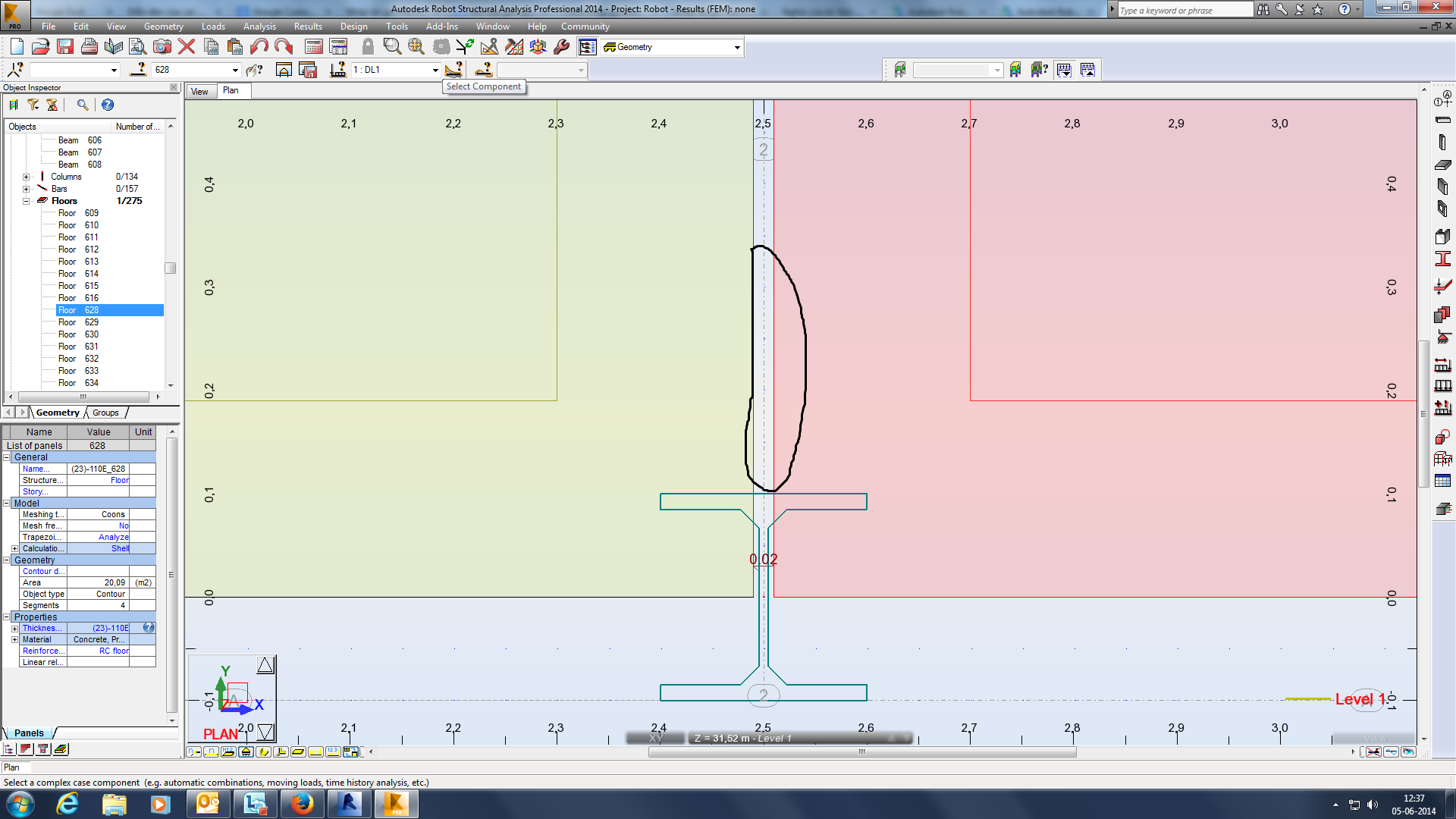This screenshot has height=819, width=1456.
Task: Save project with the red floppy icon
Action: [65, 47]
